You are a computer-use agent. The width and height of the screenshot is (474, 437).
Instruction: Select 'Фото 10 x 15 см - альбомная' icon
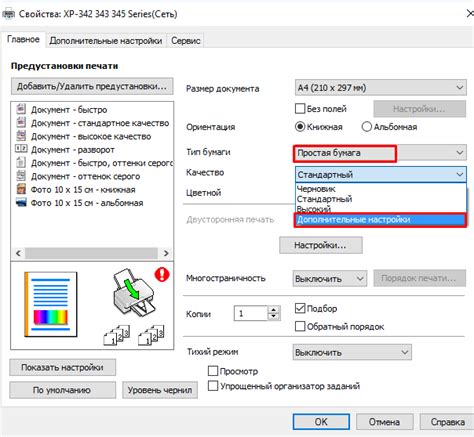coord(21,202)
